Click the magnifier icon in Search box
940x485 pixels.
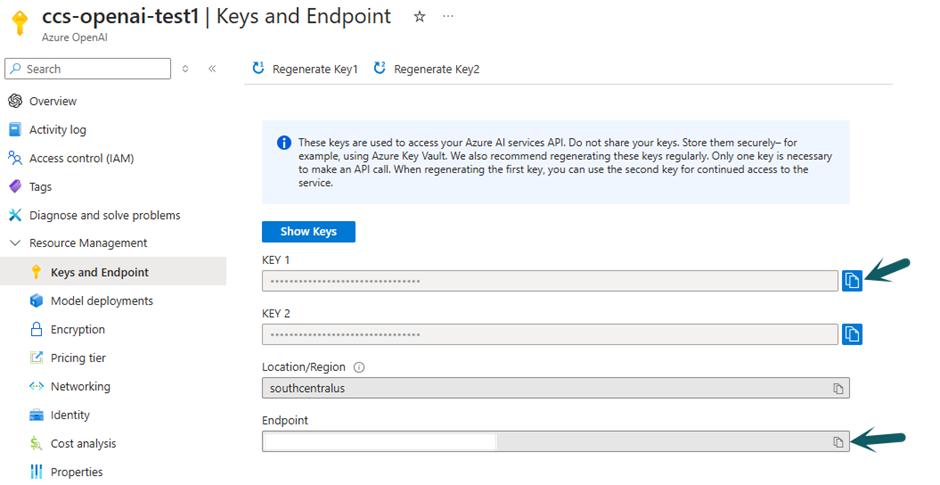coord(16,68)
